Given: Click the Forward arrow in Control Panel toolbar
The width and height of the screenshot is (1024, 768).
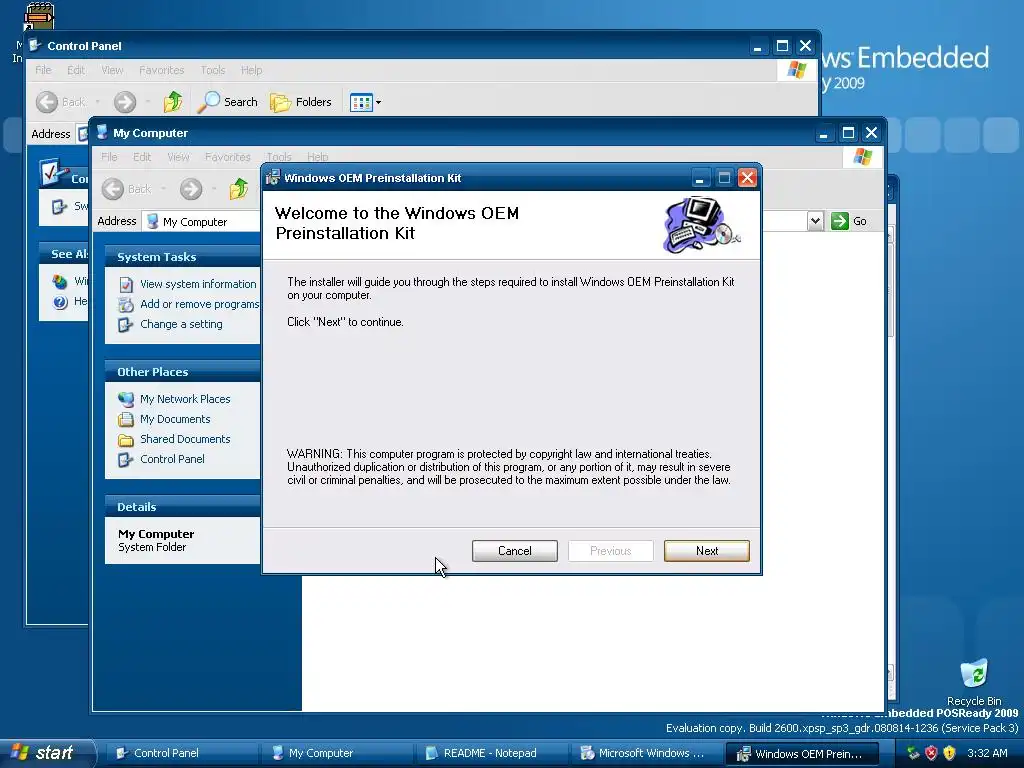Looking at the screenshot, I should (x=125, y=102).
